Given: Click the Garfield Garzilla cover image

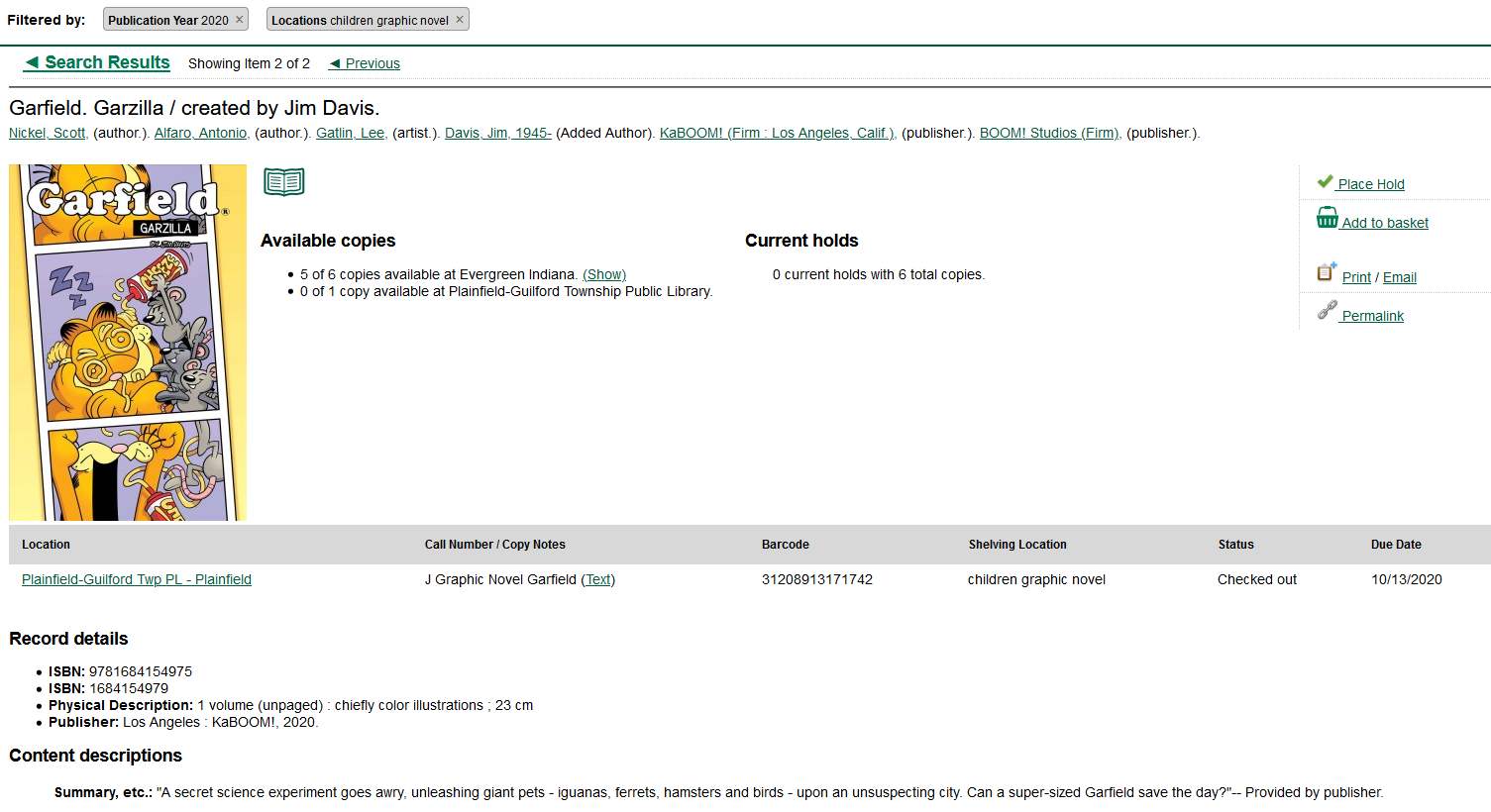Looking at the screenshot, I should click(x=128, y=343).
